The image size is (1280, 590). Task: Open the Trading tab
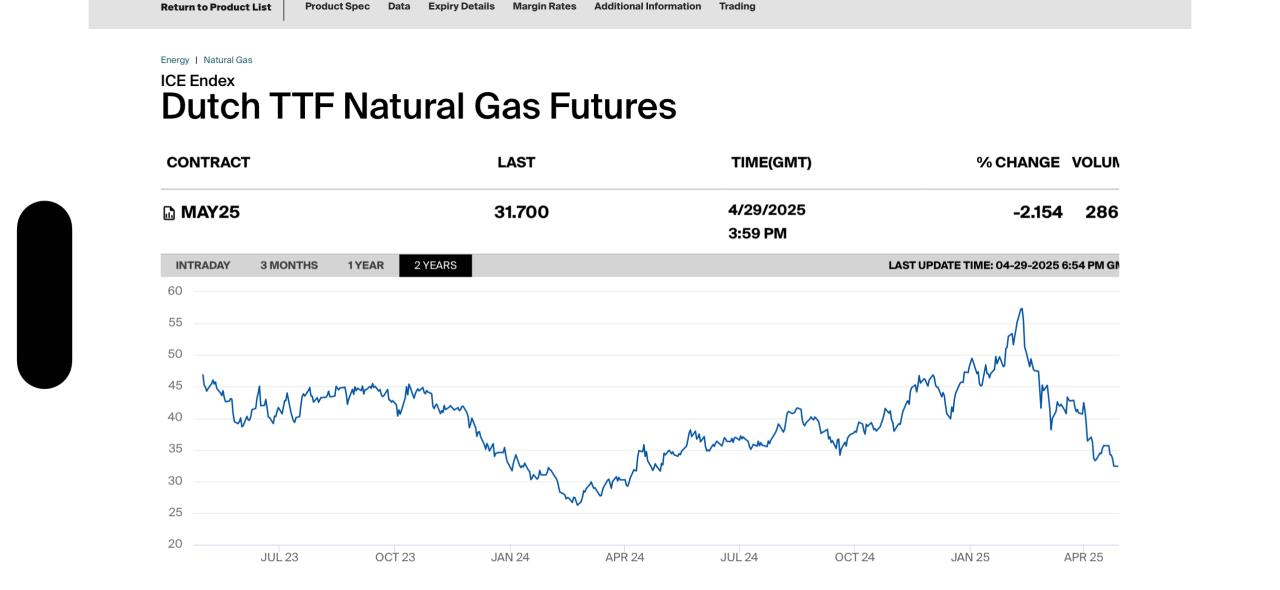[x=737, y=6]
